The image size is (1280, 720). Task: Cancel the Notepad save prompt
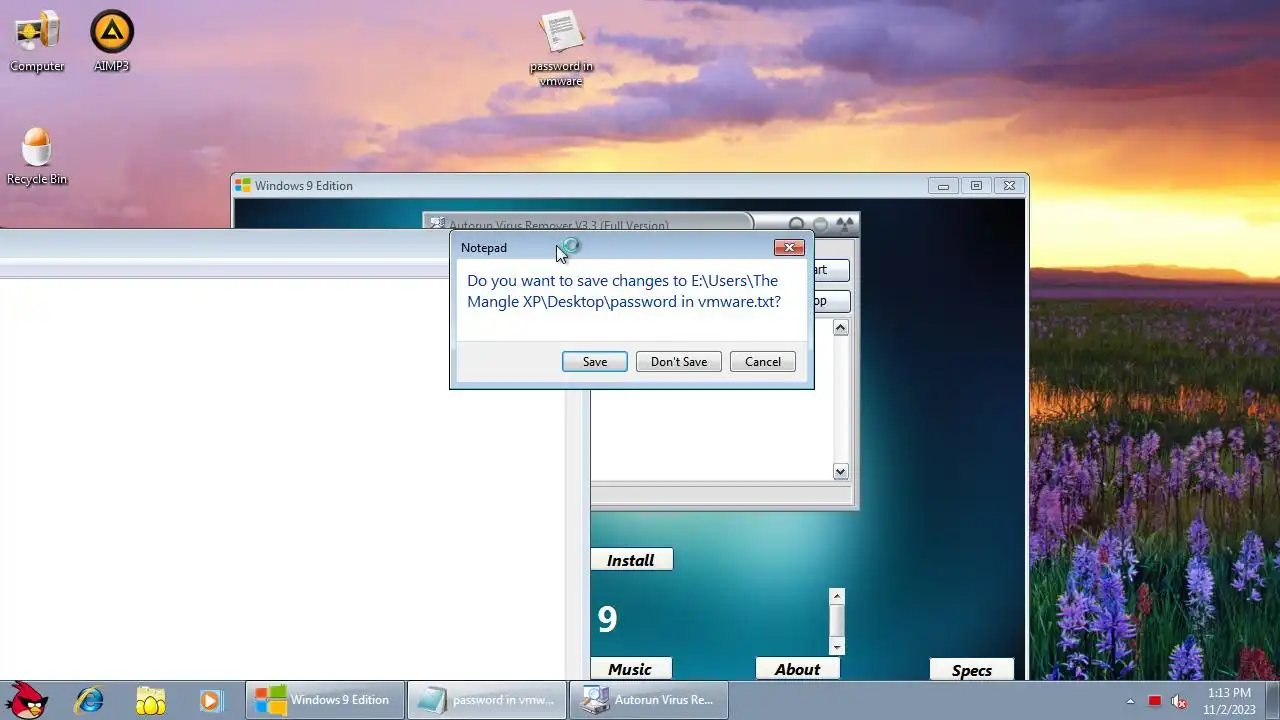(x=763, y=362)
